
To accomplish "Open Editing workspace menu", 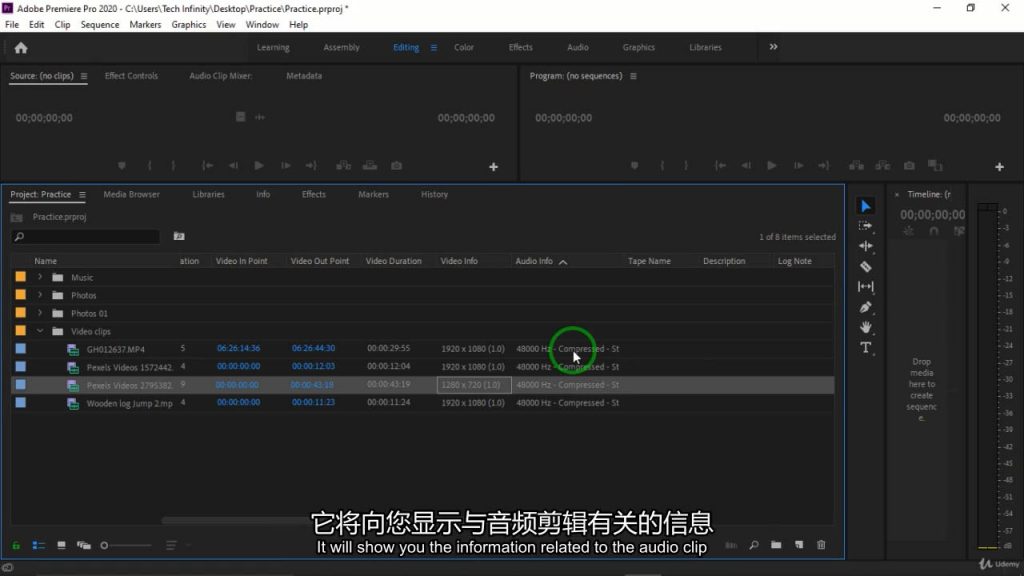I will 434,48.
